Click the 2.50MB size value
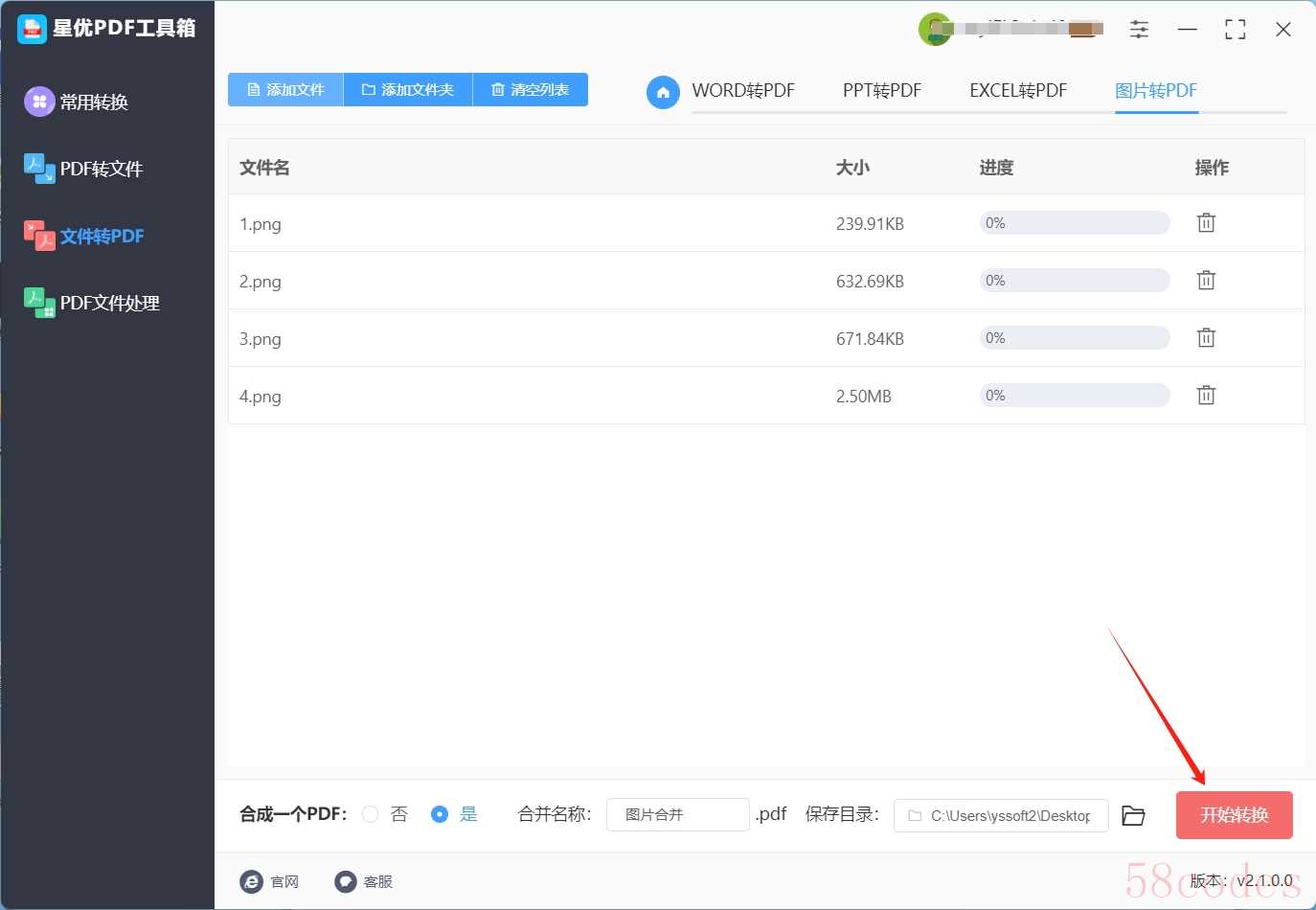 (864, 397)
